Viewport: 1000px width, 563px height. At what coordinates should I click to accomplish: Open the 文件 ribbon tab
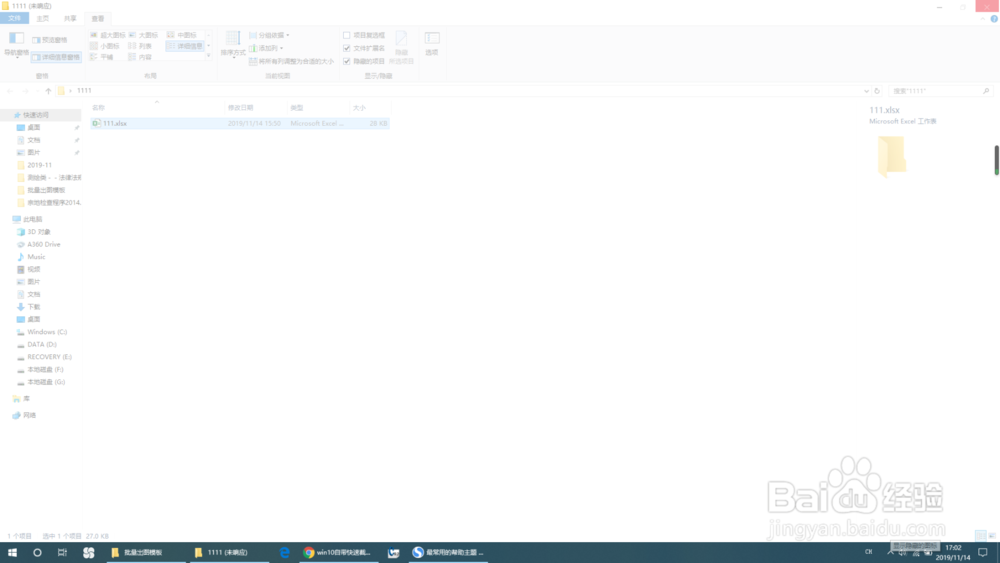[x=14, y=18]
